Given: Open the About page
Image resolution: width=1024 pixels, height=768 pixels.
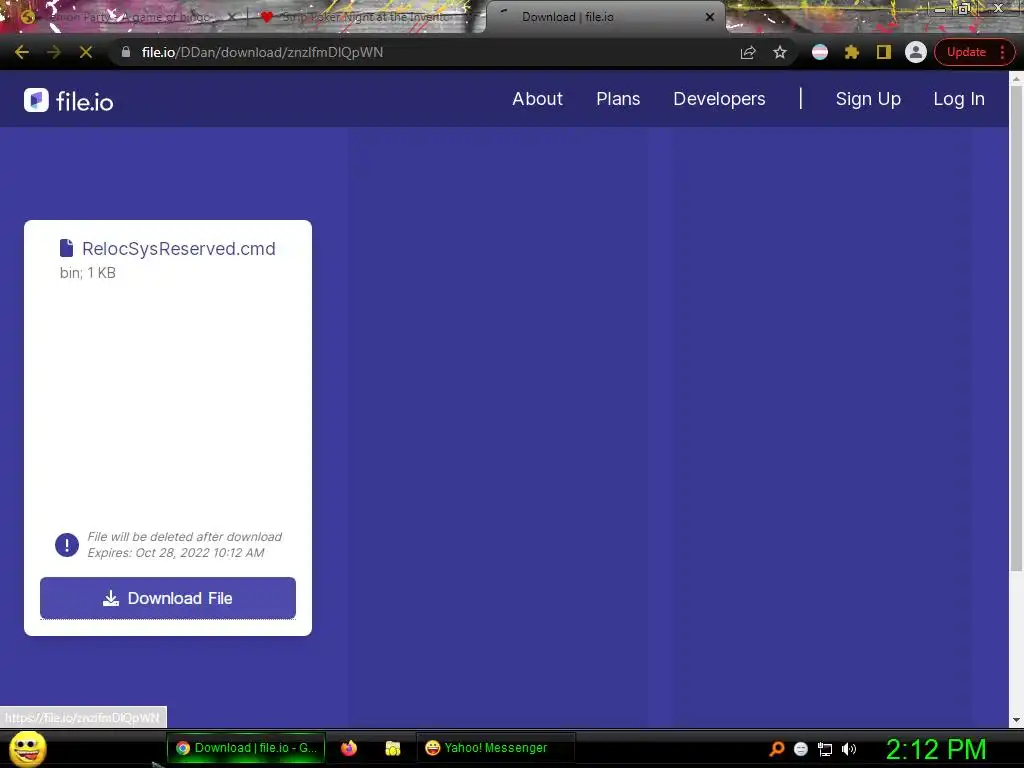Looking at the screenshot, I should tap(537, 99).
